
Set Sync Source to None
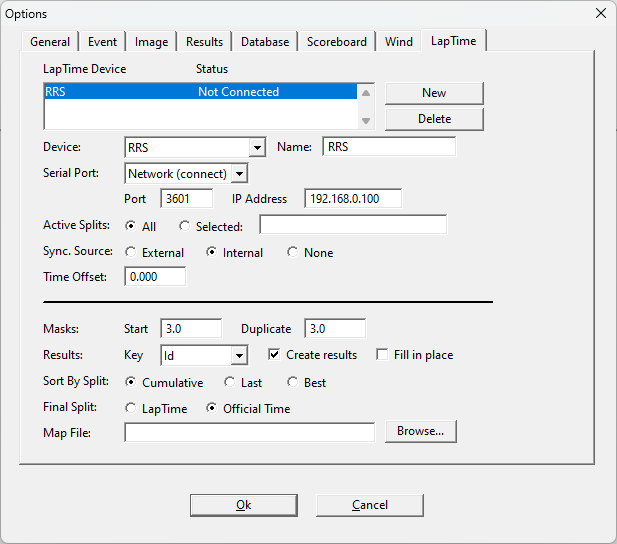click(x=310, y=252)
